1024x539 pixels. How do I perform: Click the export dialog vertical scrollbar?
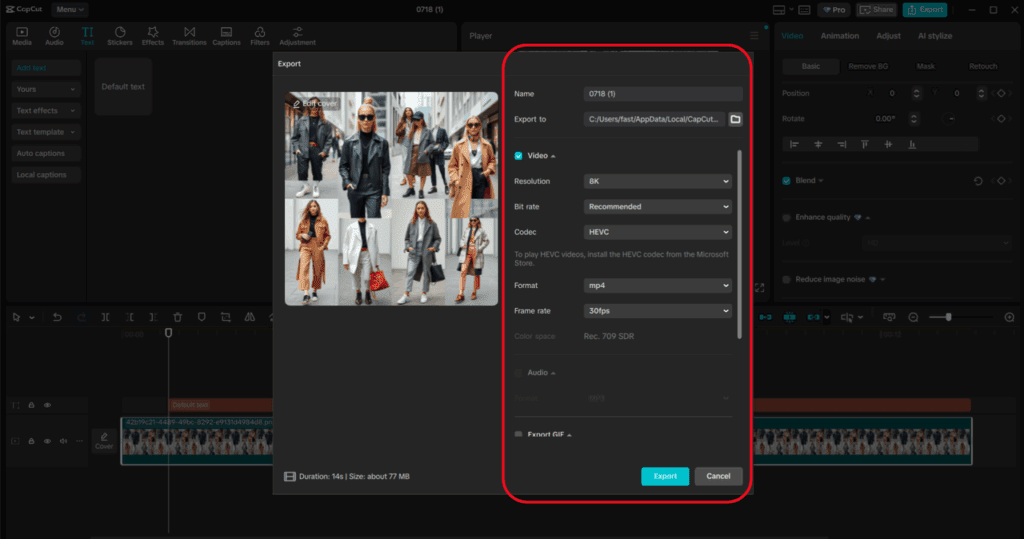point(739,245)
